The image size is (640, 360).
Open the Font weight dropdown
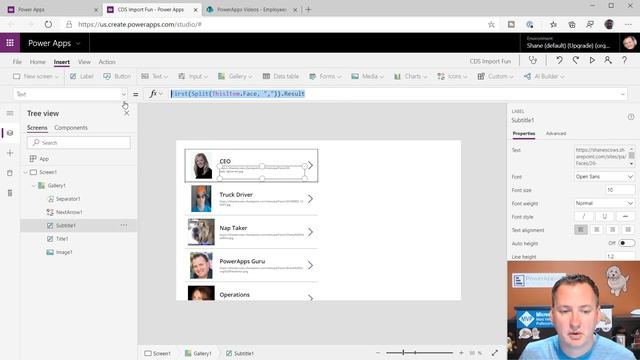tap(604, 203)
